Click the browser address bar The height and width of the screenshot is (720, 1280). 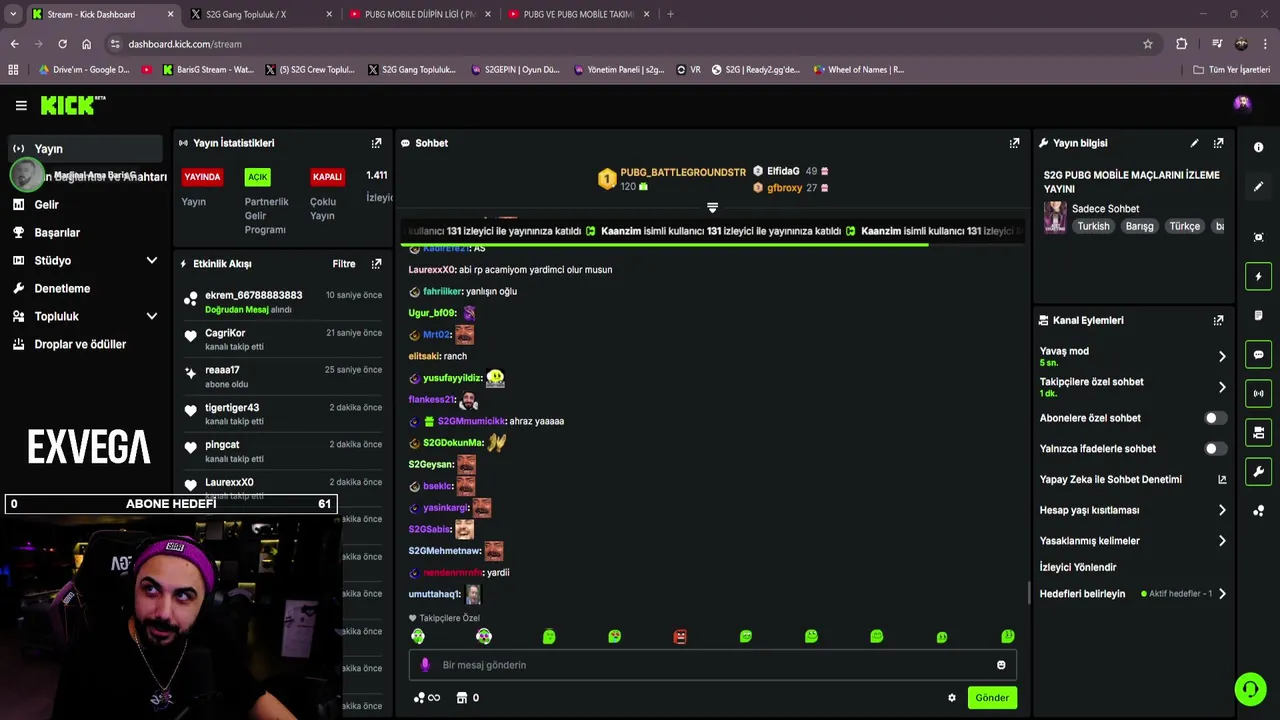click(x=630, y=44)
